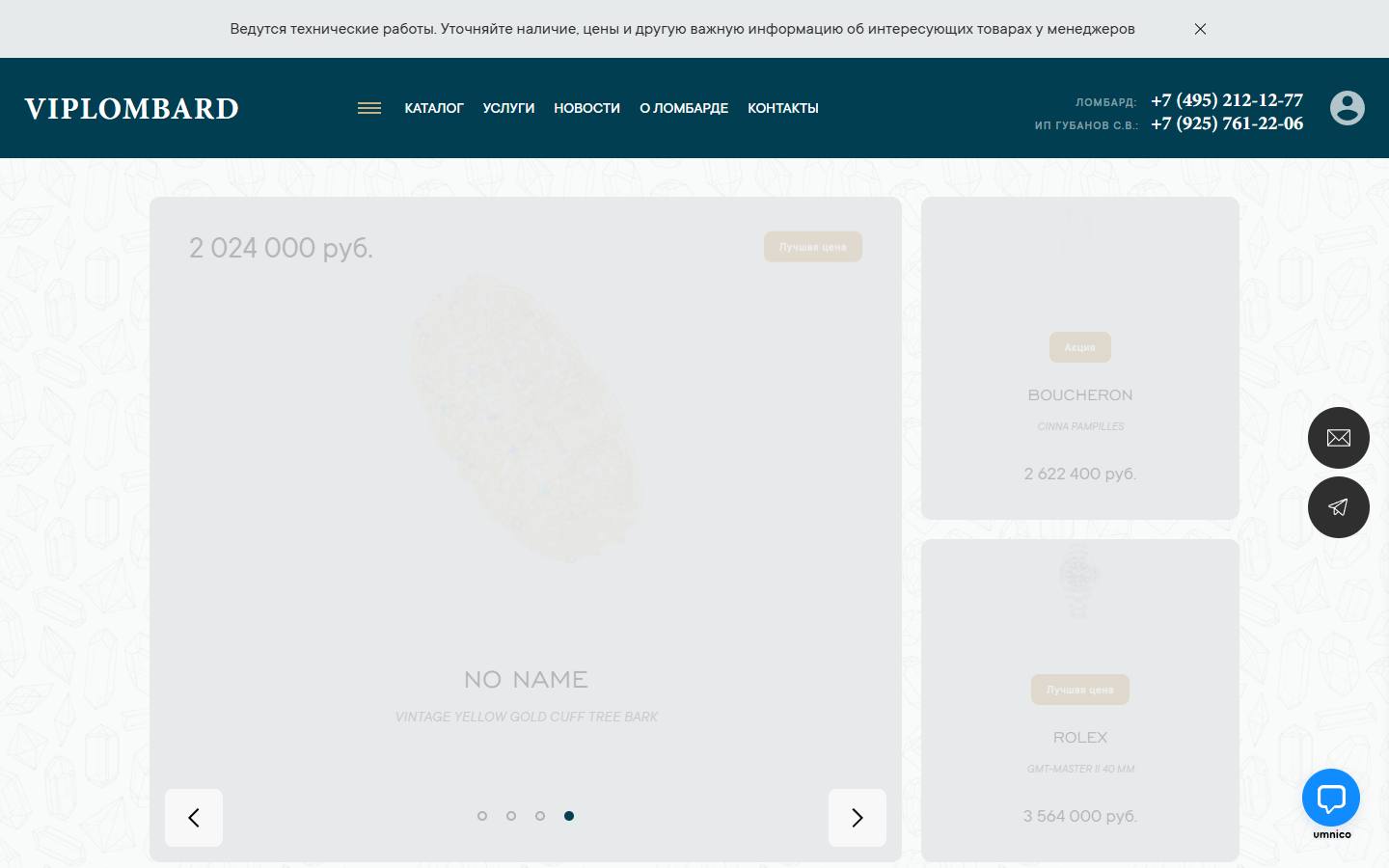Close the technical works notification banner
1389x868 pixels.
point(1200,29)
